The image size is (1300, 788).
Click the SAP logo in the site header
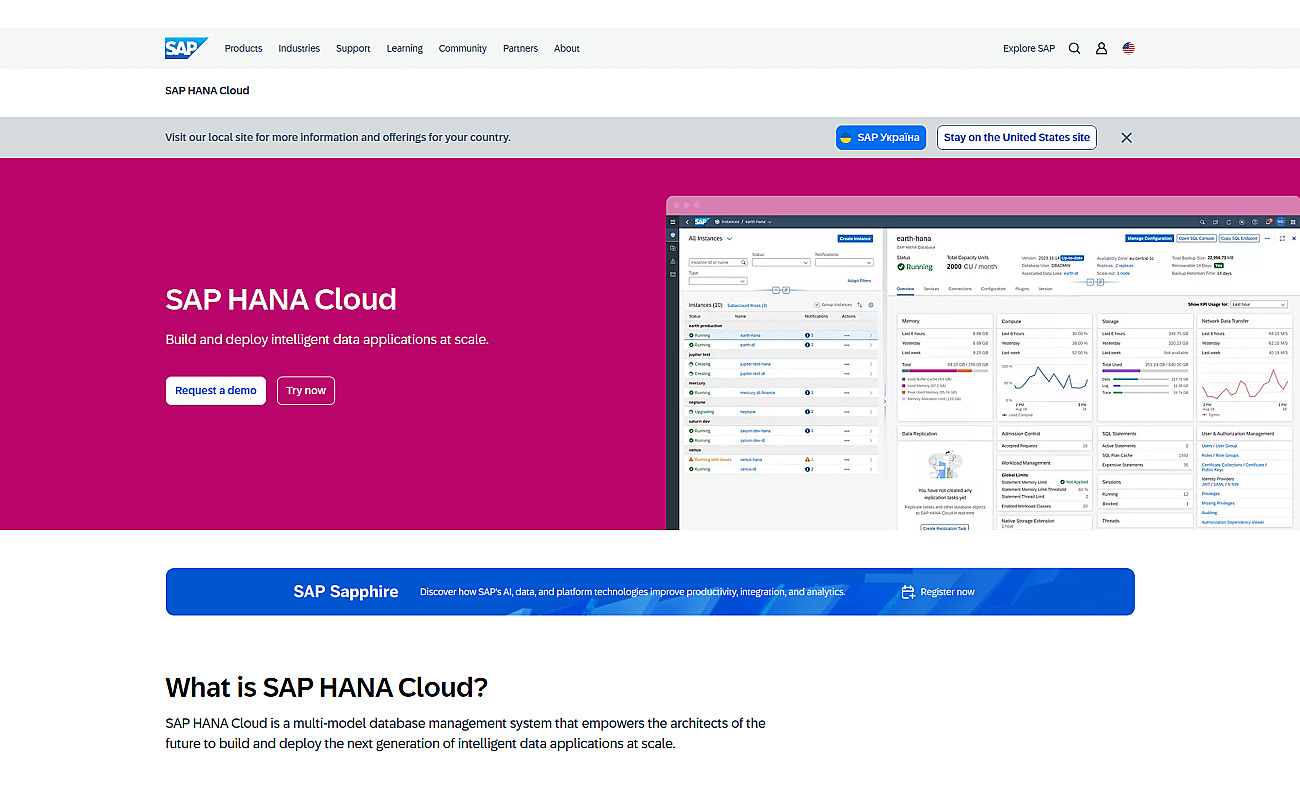pyautogui.click(x=186, y=48)
